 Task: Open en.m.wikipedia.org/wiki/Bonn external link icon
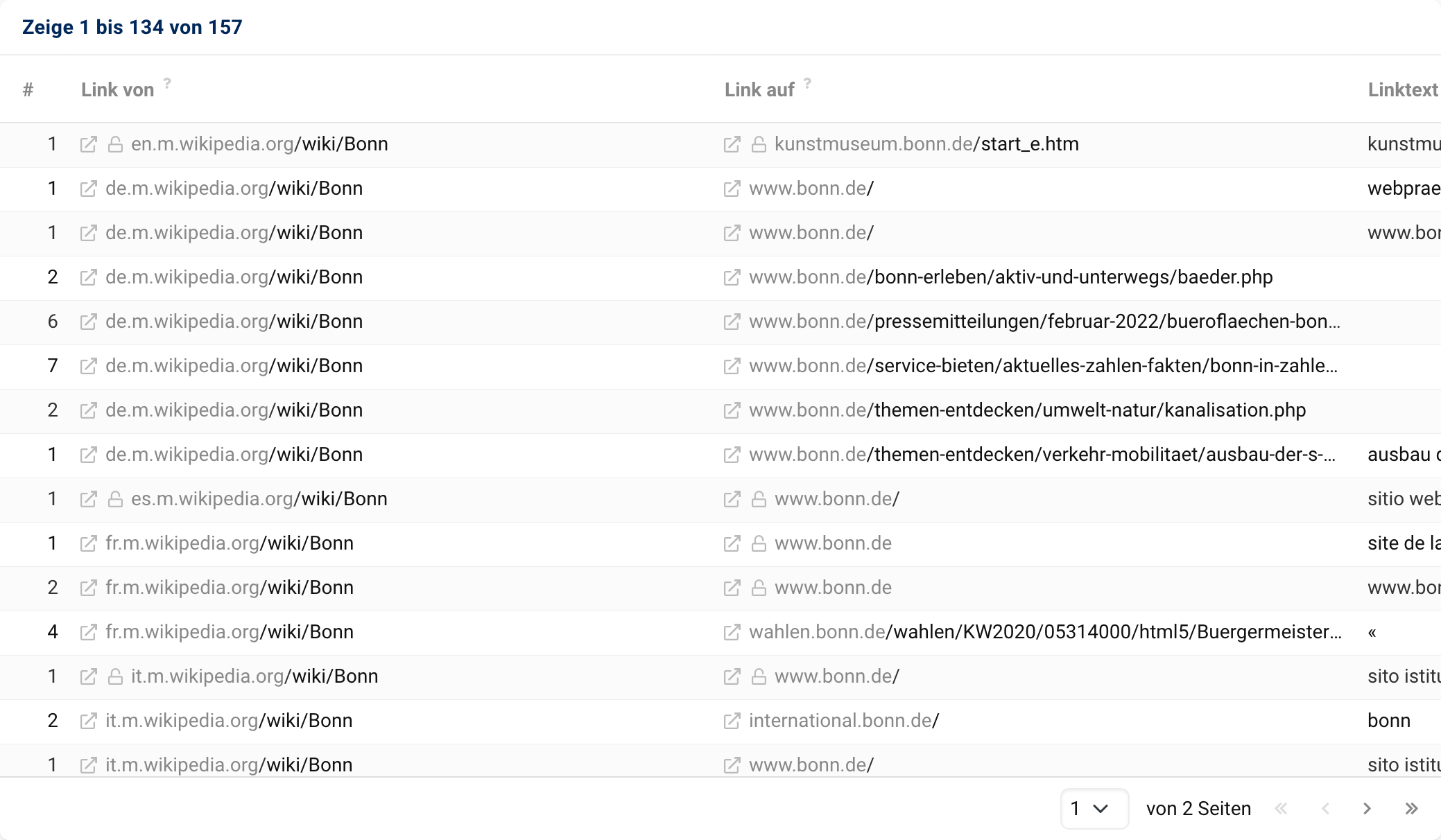click(88, 144)
